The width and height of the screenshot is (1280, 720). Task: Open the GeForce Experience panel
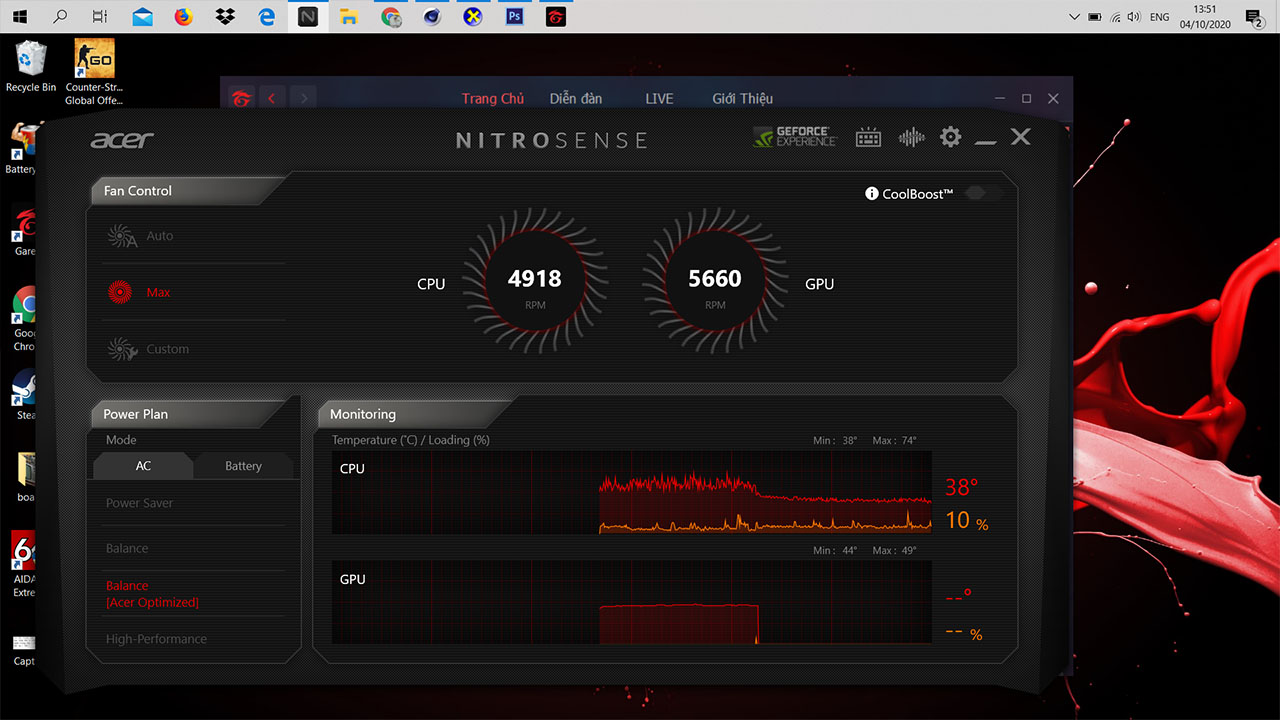point(795,136)
